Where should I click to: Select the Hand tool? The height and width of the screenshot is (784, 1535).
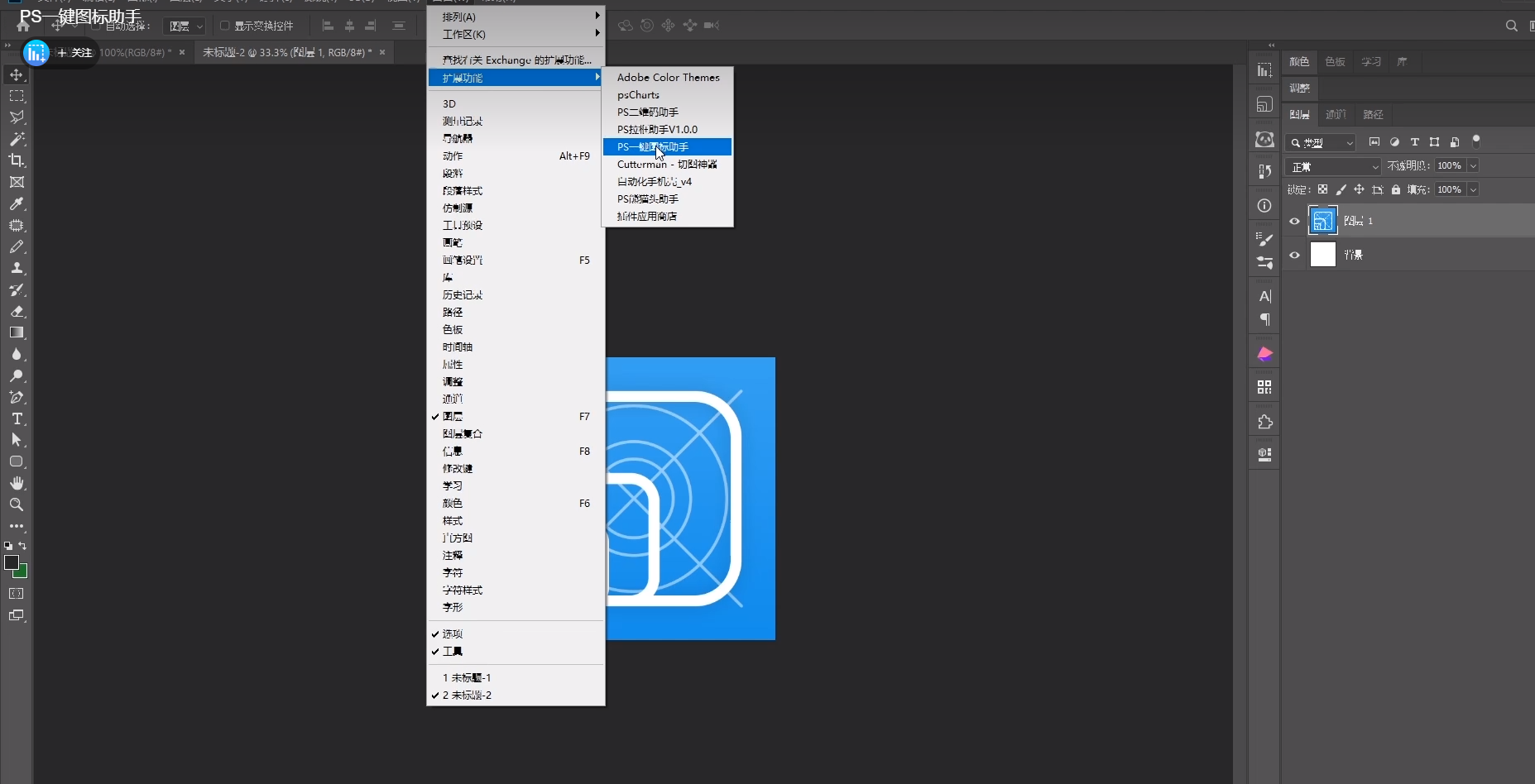click(x=17, y=483)
